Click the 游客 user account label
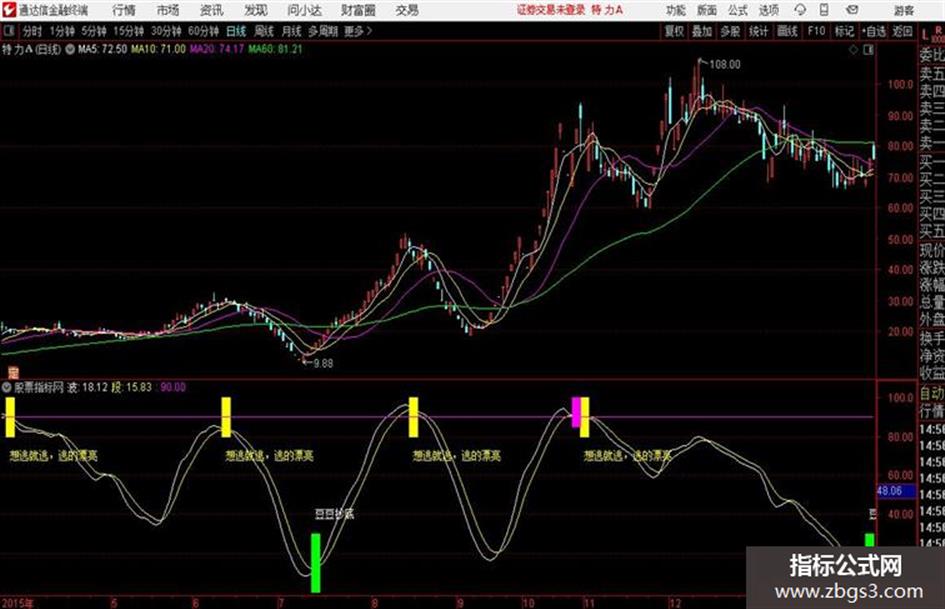The image size is (945, 609). pyautogui.click(x=903, y=10)
